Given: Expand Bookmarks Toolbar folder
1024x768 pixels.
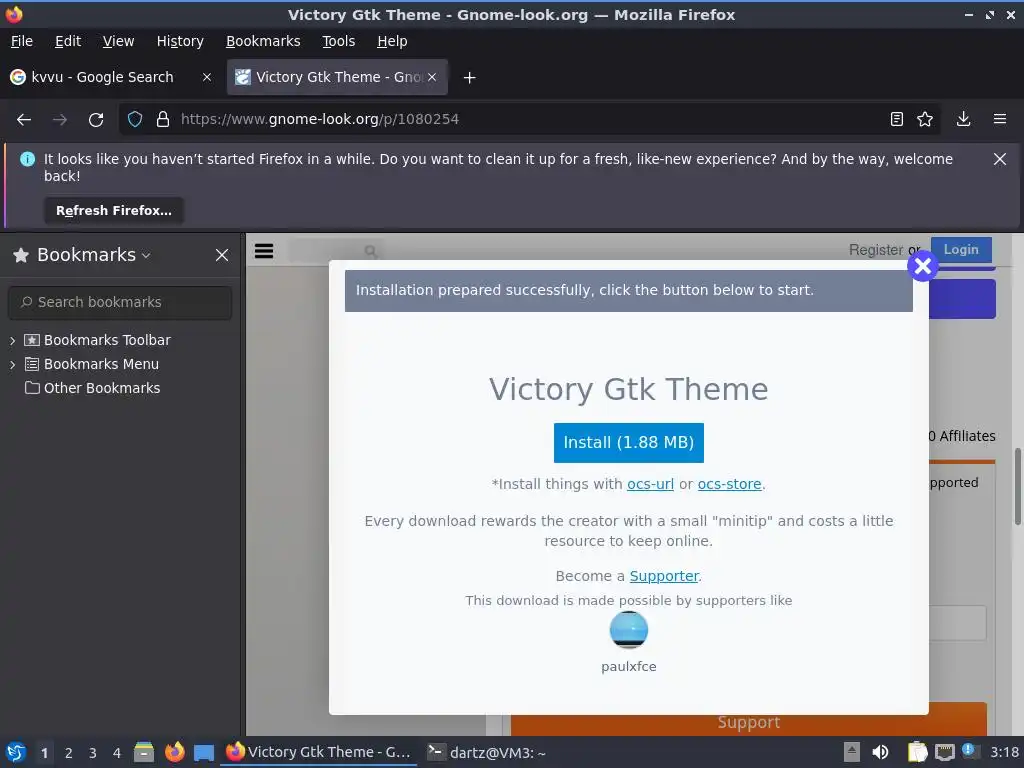Looking at the screenshot, I should pyautogui.click(x=12, y=340).
